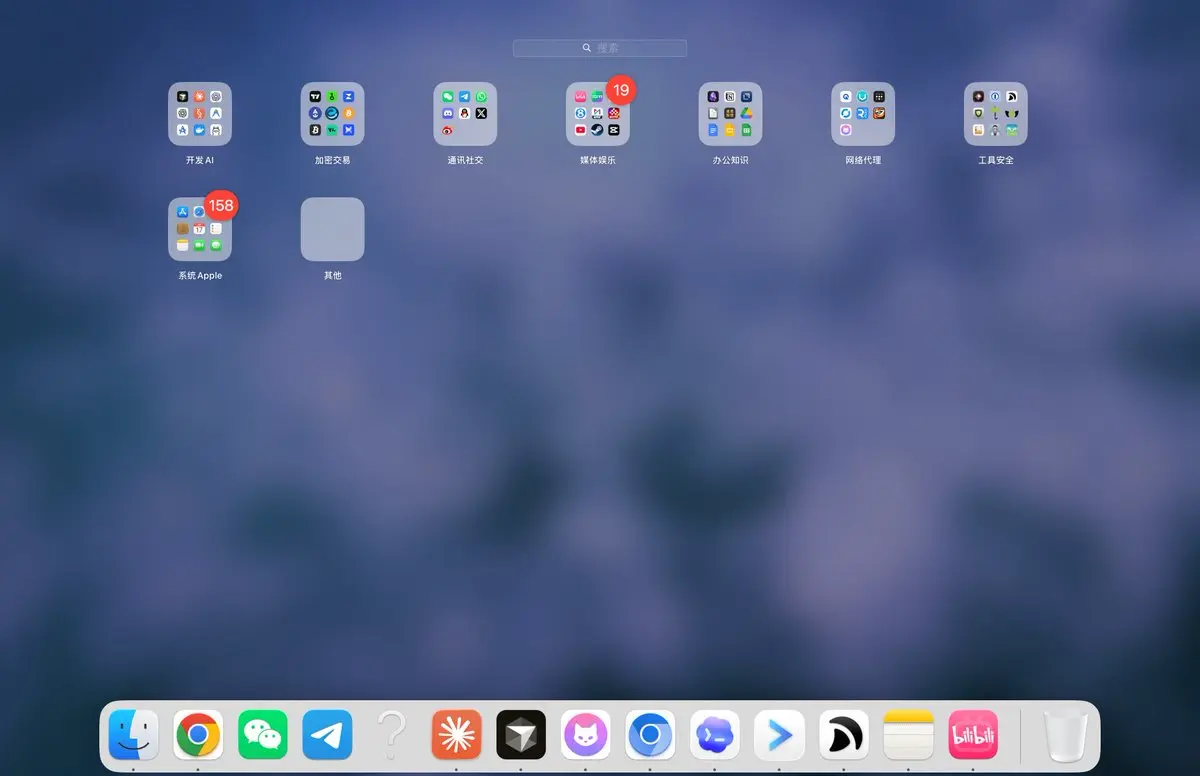Image resolution: width=1200 pixels, height=776 pixels.
Task: Launch Google Chrome from the Dock
Action: click(198, 736)
